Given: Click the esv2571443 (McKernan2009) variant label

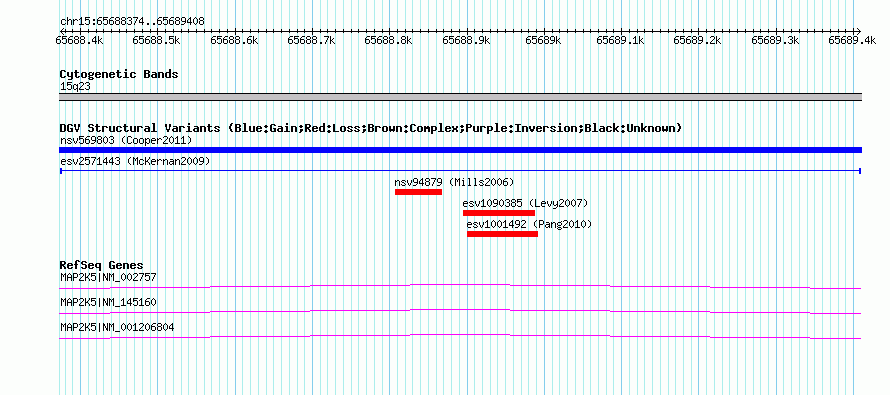Looking at the screenshot, I should click(x=135, y=161).
